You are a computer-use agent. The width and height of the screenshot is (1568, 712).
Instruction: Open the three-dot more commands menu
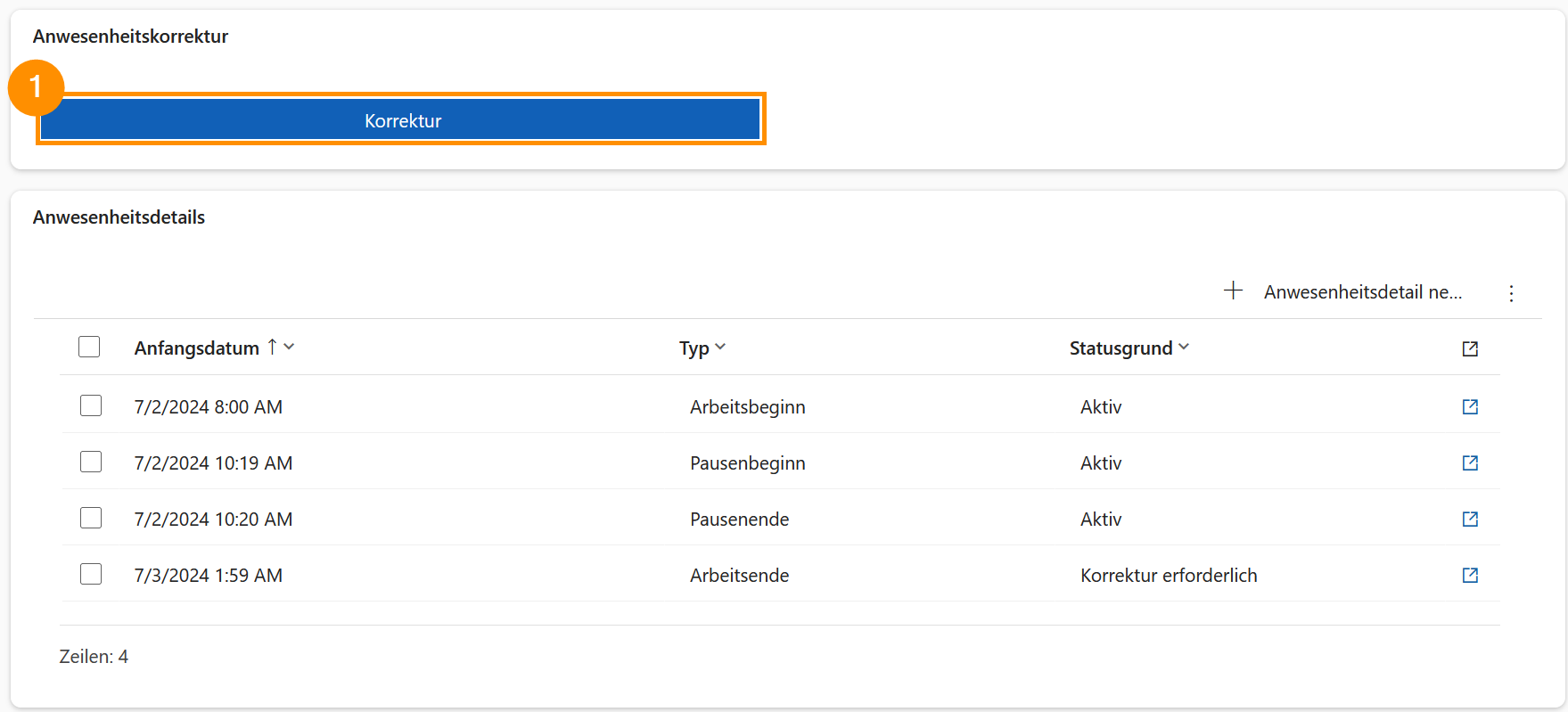[1511, 293]
